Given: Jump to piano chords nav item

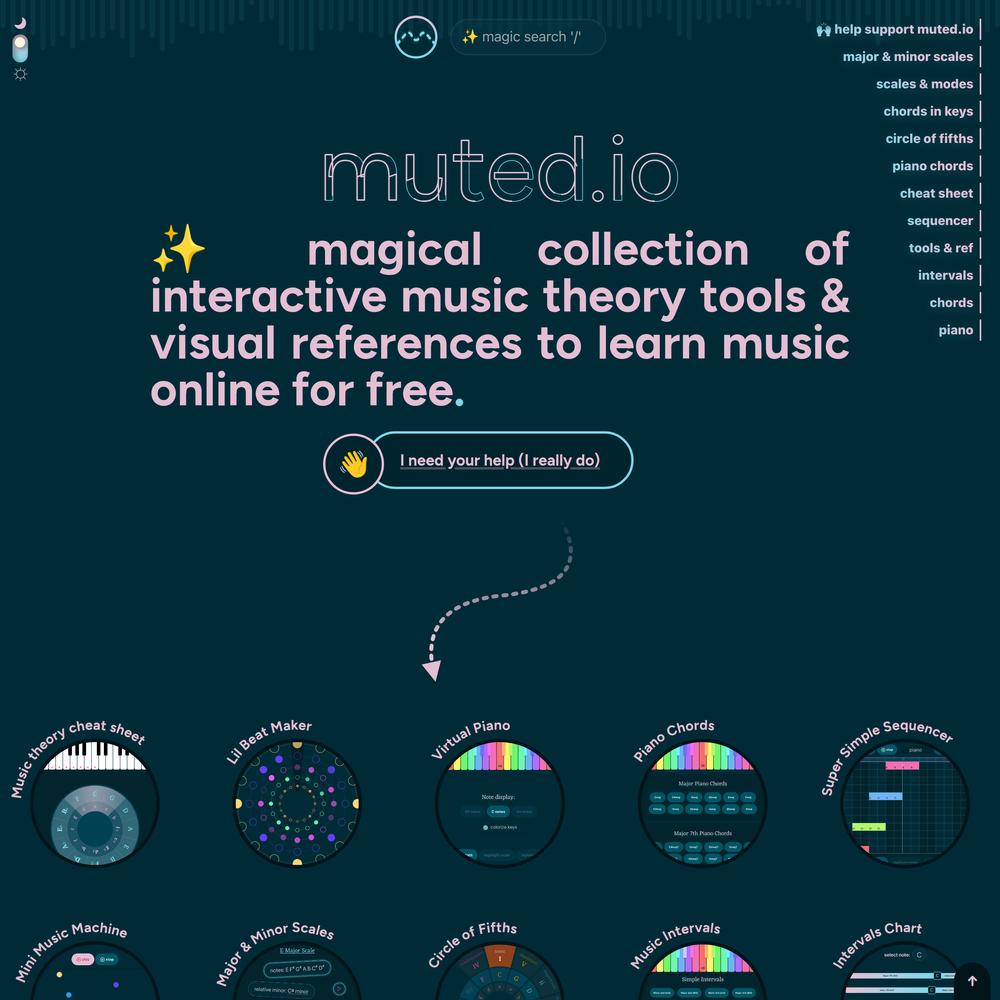Looking at the screenshot, I should click(x=932, y=166).
